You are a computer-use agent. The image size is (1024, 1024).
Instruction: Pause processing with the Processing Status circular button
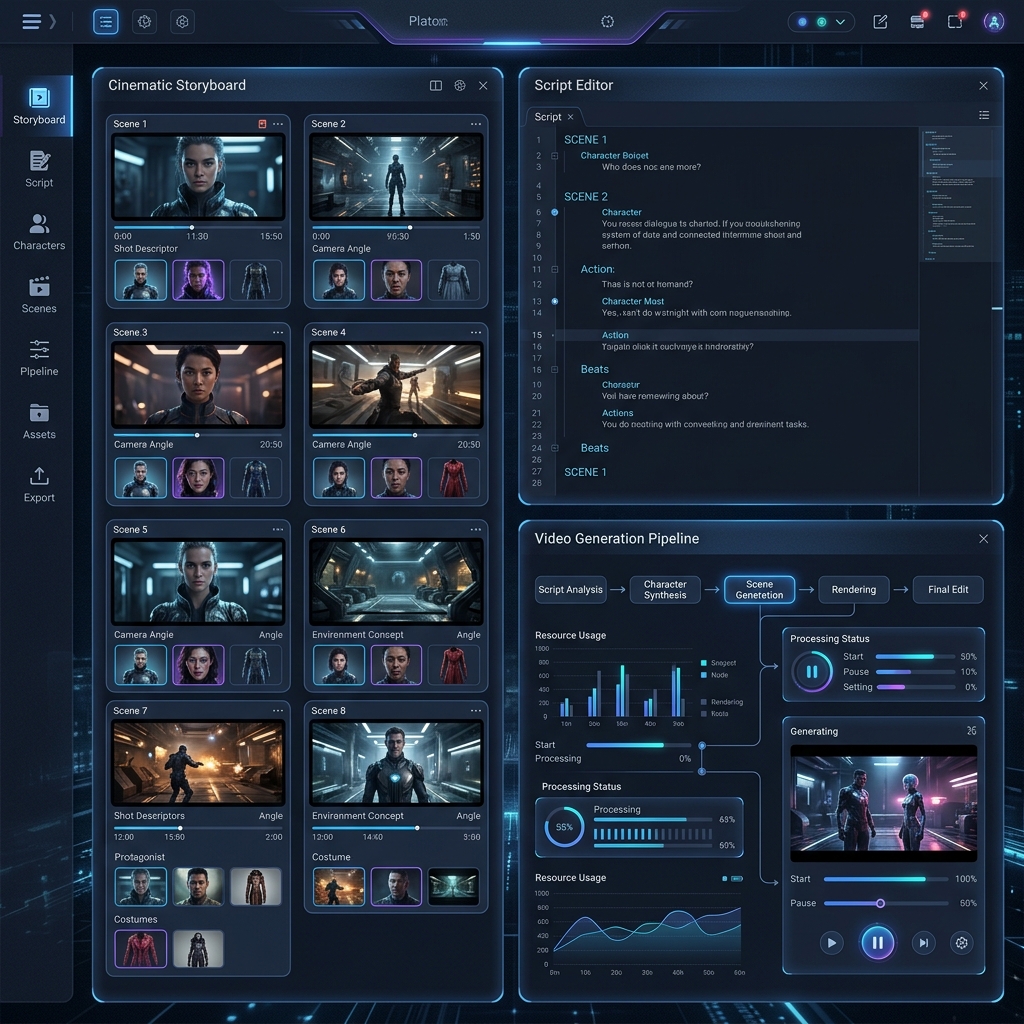(812, 672)
